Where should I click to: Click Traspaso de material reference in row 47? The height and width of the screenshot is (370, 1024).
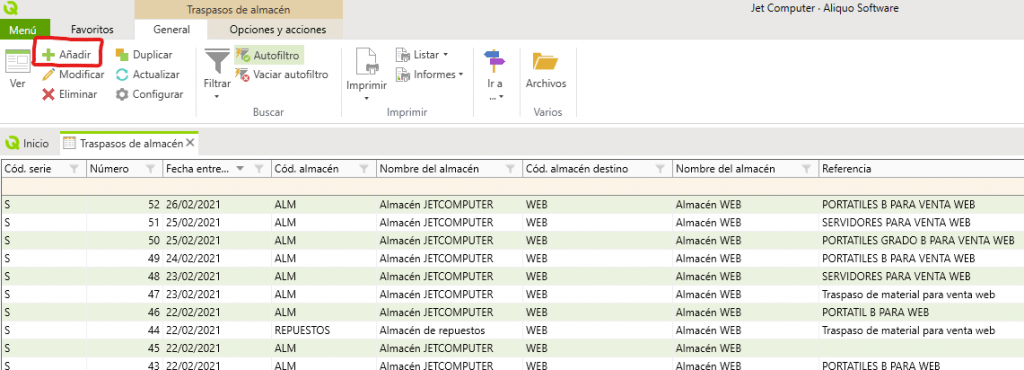908,294
